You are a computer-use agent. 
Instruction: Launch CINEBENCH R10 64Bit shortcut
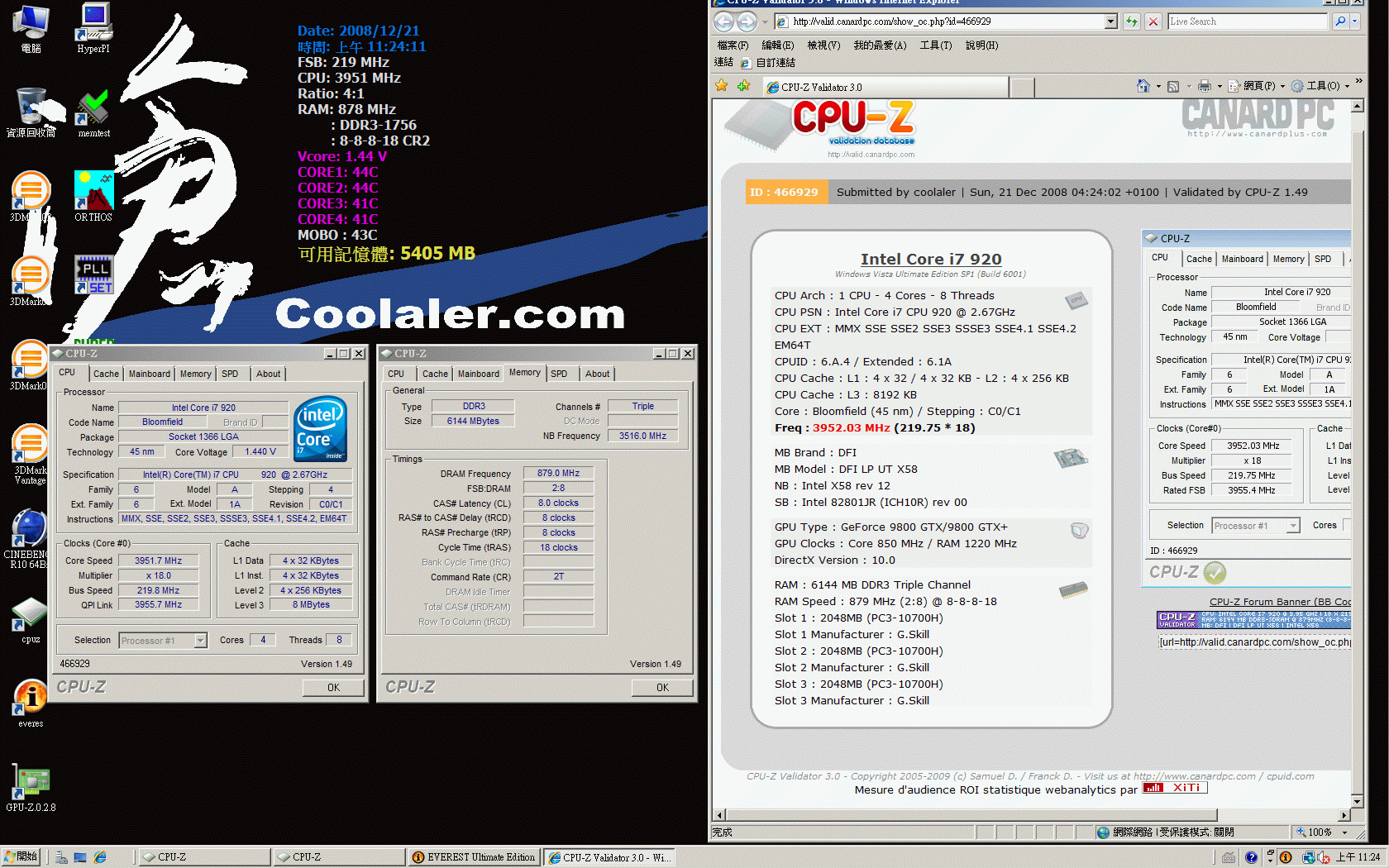point(29,539)
